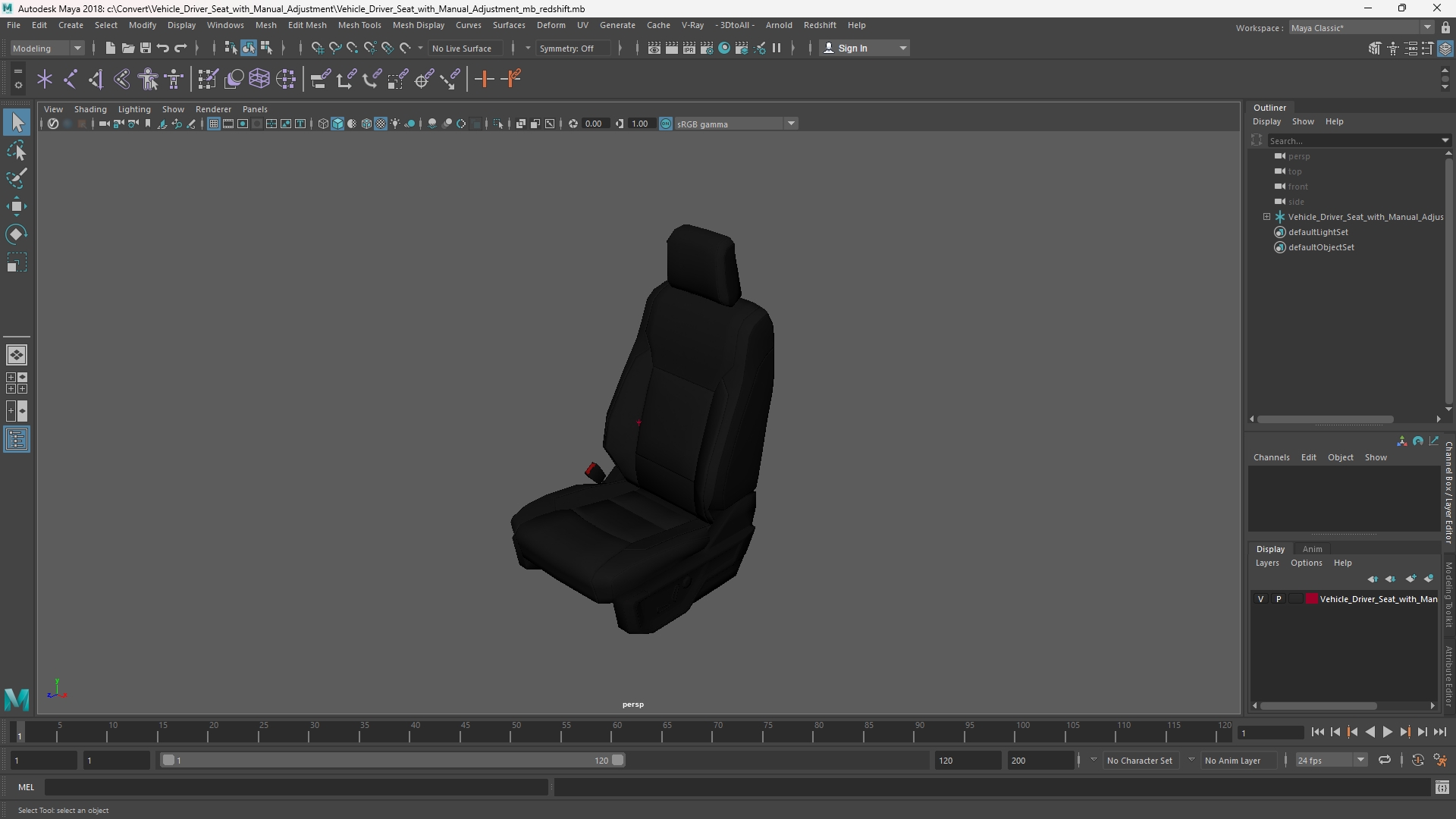Click the MEL script language label
Screen dimensions: 1456x819
pyautogui.click(x=26, y=787)
